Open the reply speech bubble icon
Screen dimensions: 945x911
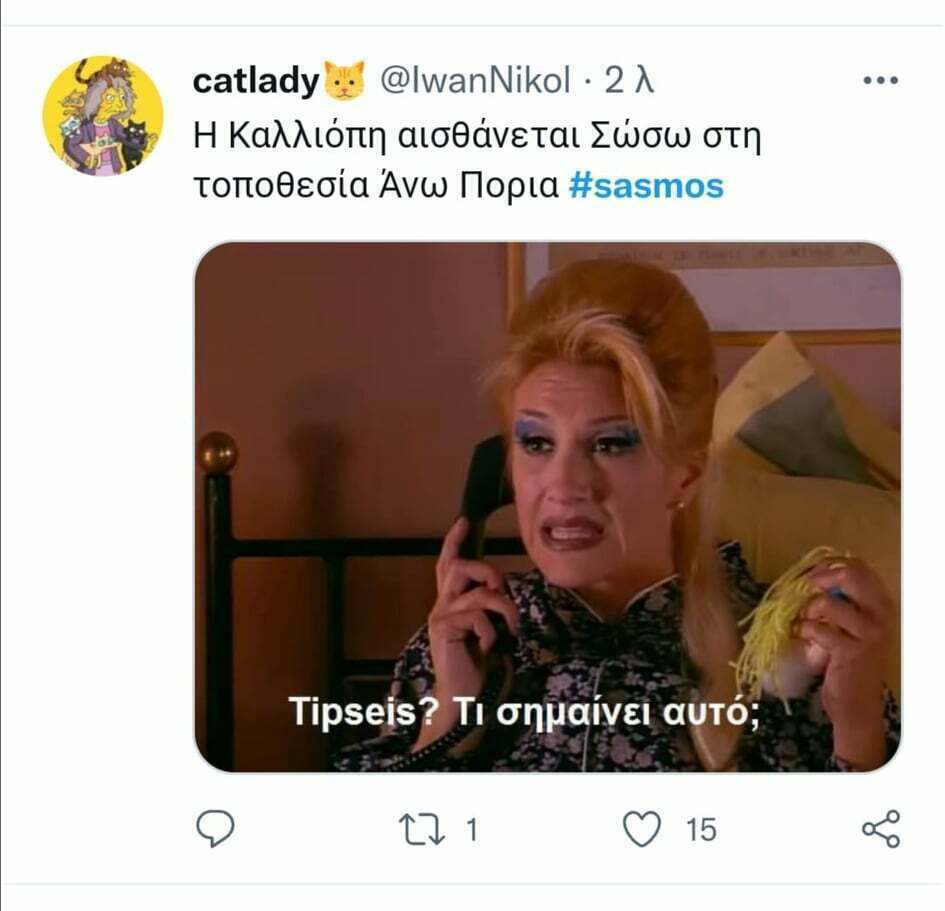[215, 829]
